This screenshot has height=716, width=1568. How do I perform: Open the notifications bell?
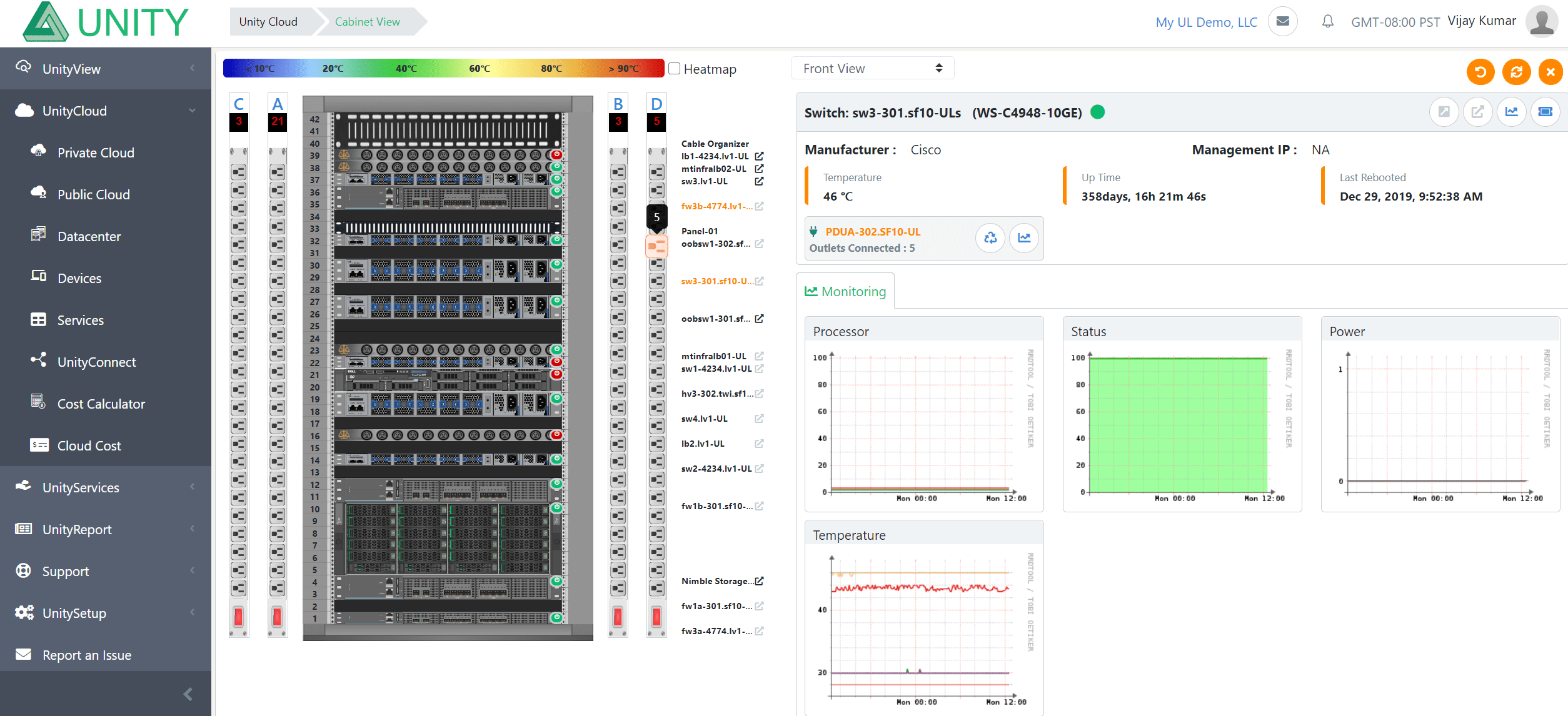1328,22
